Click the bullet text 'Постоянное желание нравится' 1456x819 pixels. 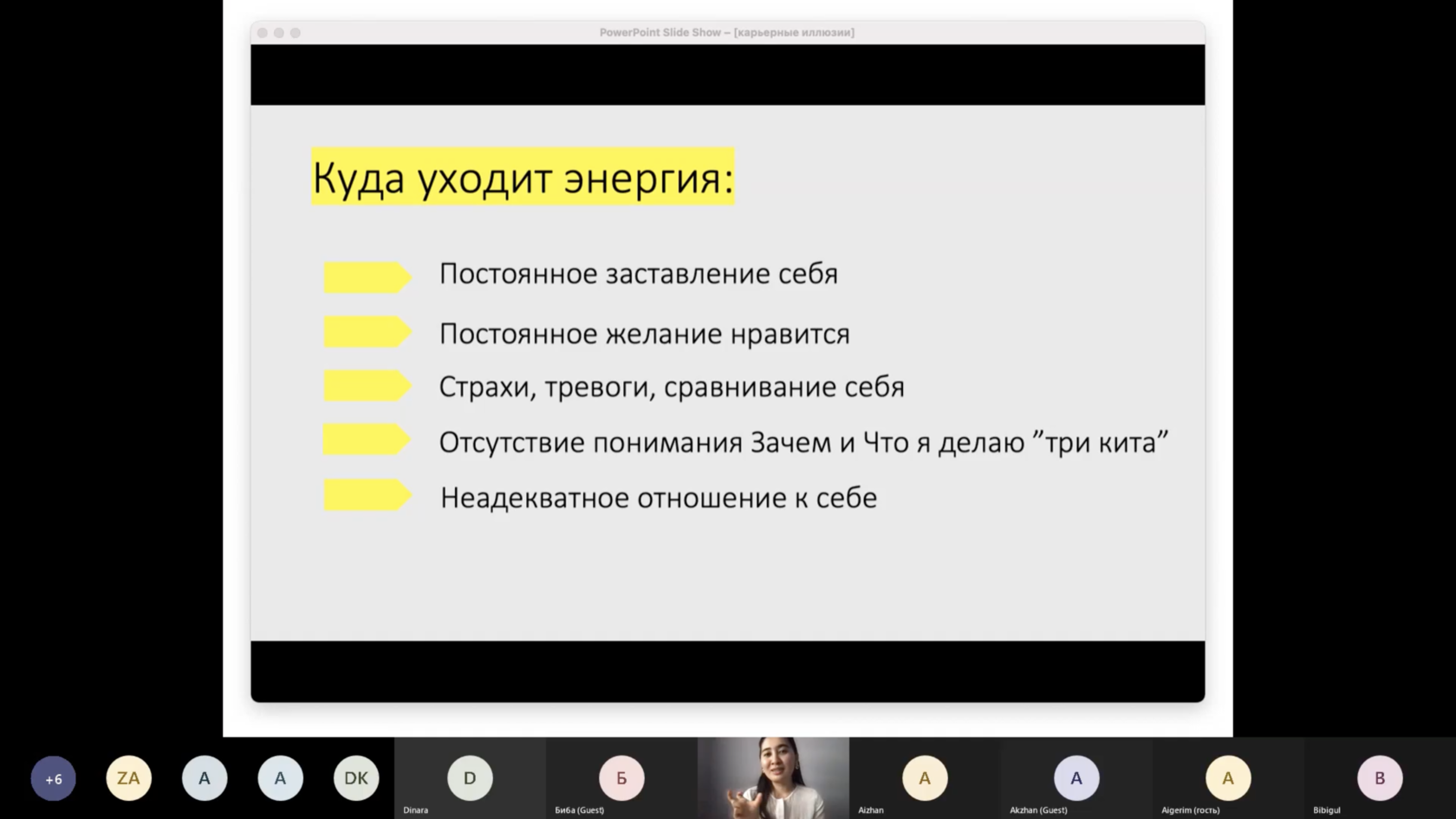click(x=644, y=334)
